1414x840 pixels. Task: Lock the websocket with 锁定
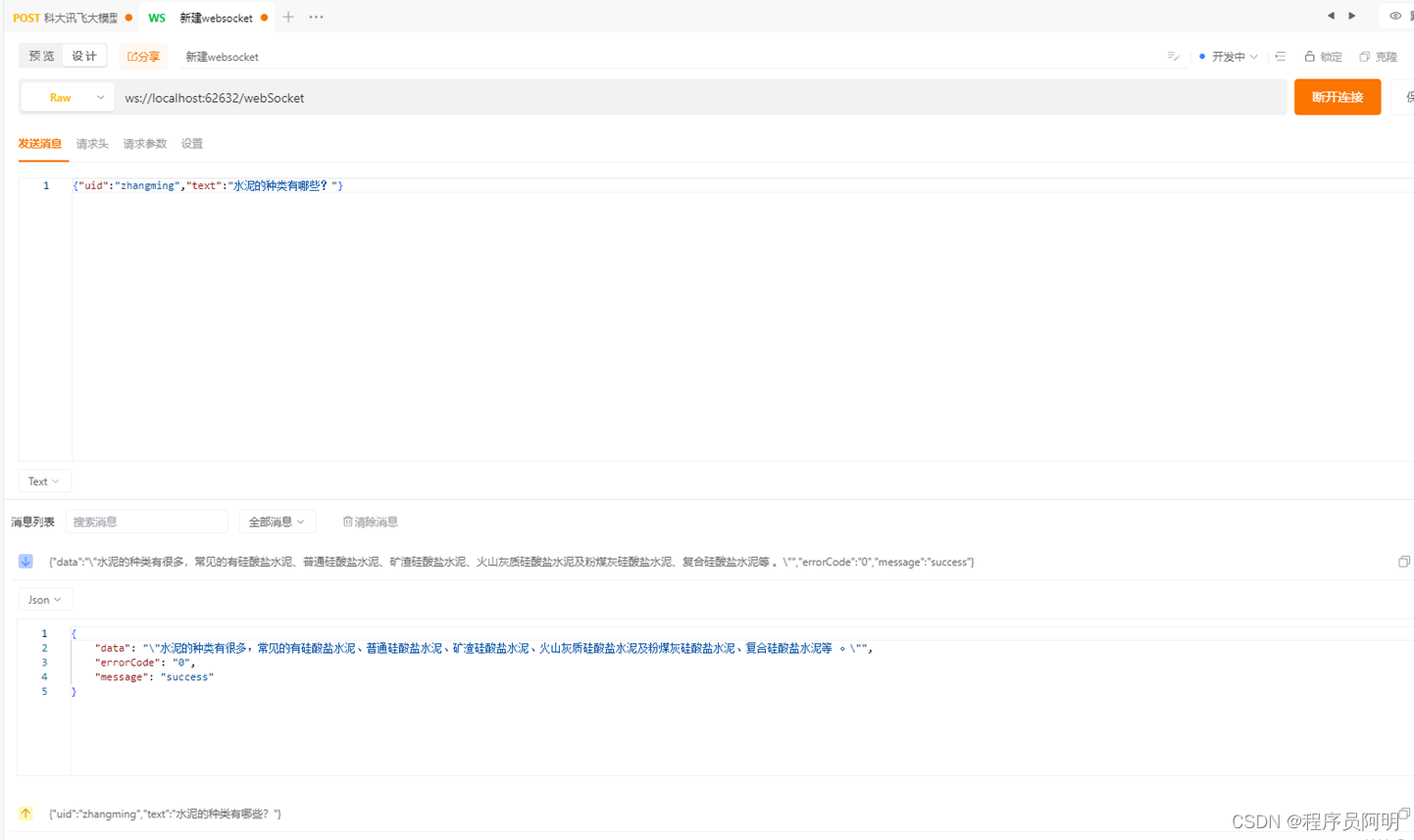click(x=1323, y=57)
